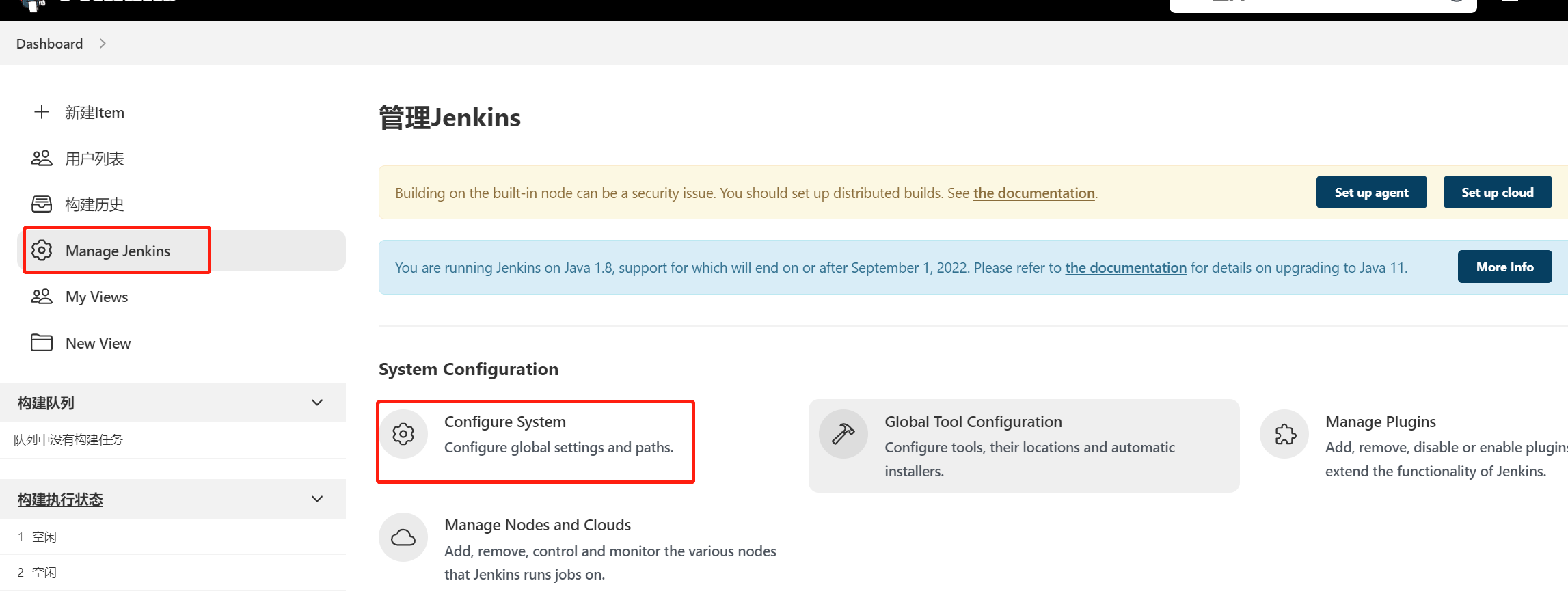Open Configure System via its gear icon
1568x613 pixels.
click(x=403, y=434)
